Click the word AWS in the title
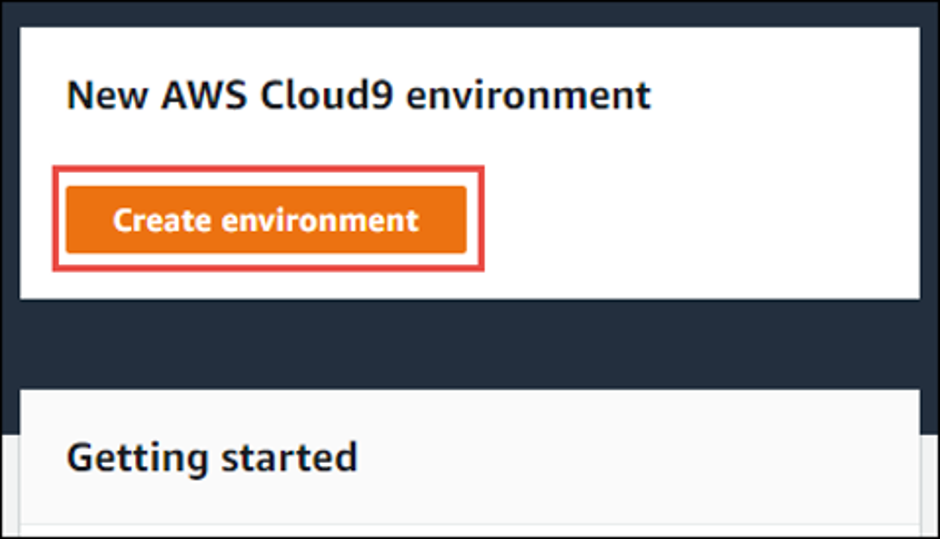 (204, 95)
